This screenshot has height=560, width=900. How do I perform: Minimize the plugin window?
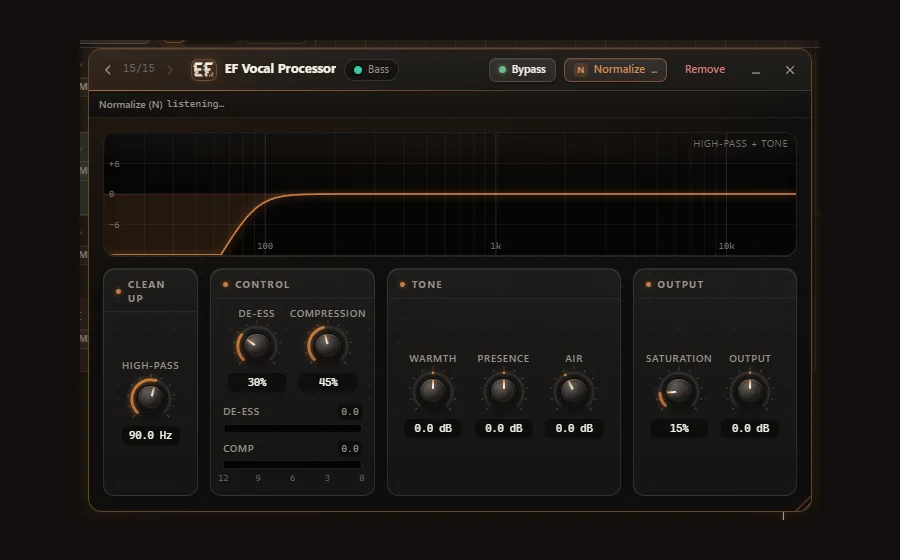tap(756, 71)
